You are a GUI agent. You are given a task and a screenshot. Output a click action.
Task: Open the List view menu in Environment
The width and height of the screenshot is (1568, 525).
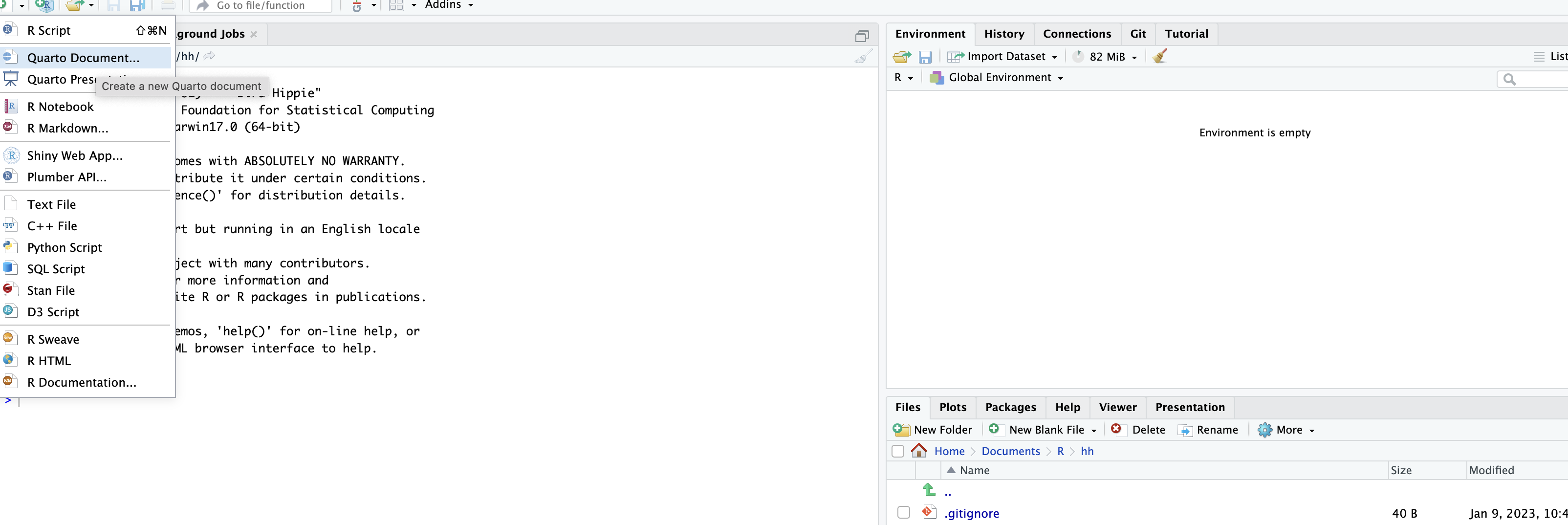[1550, 57]
